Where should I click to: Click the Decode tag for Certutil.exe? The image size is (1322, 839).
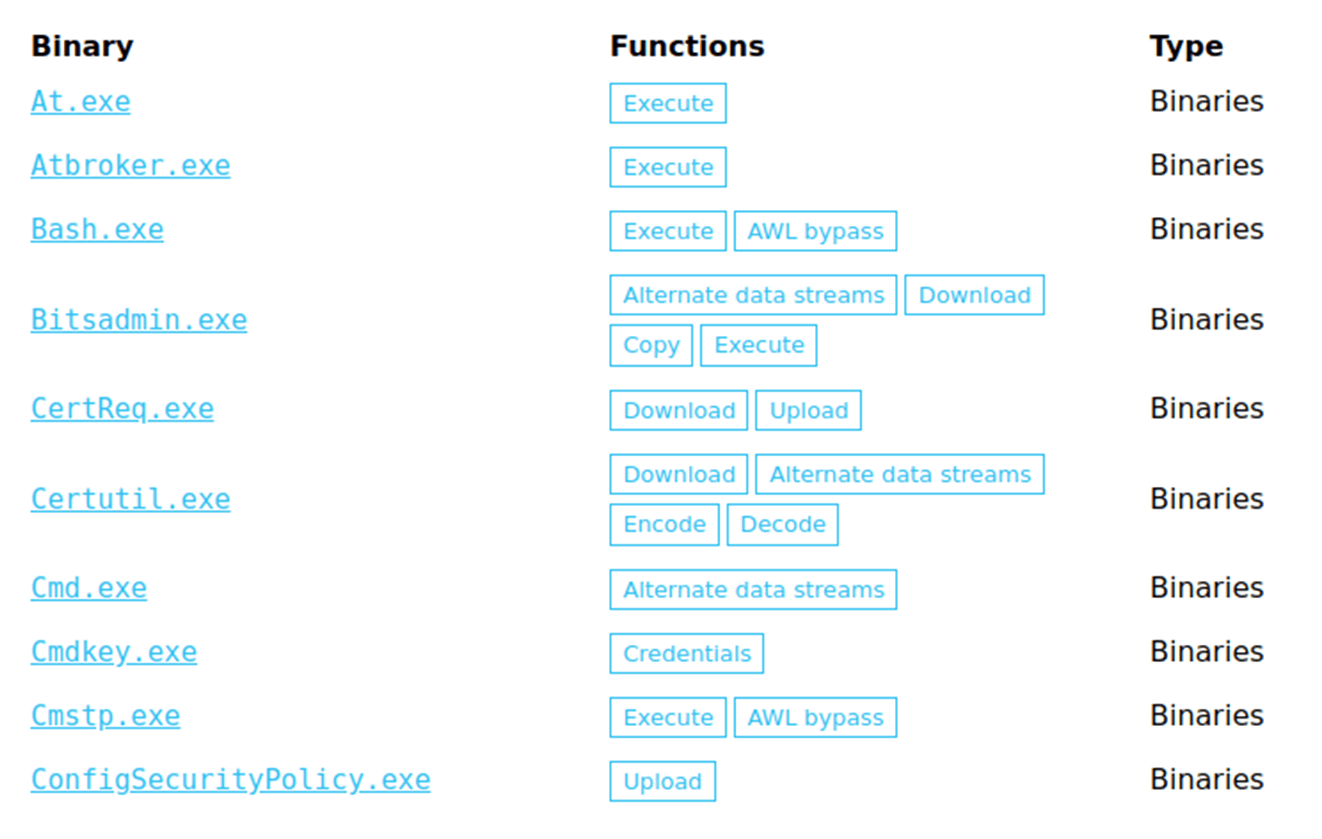pos(782,525)
